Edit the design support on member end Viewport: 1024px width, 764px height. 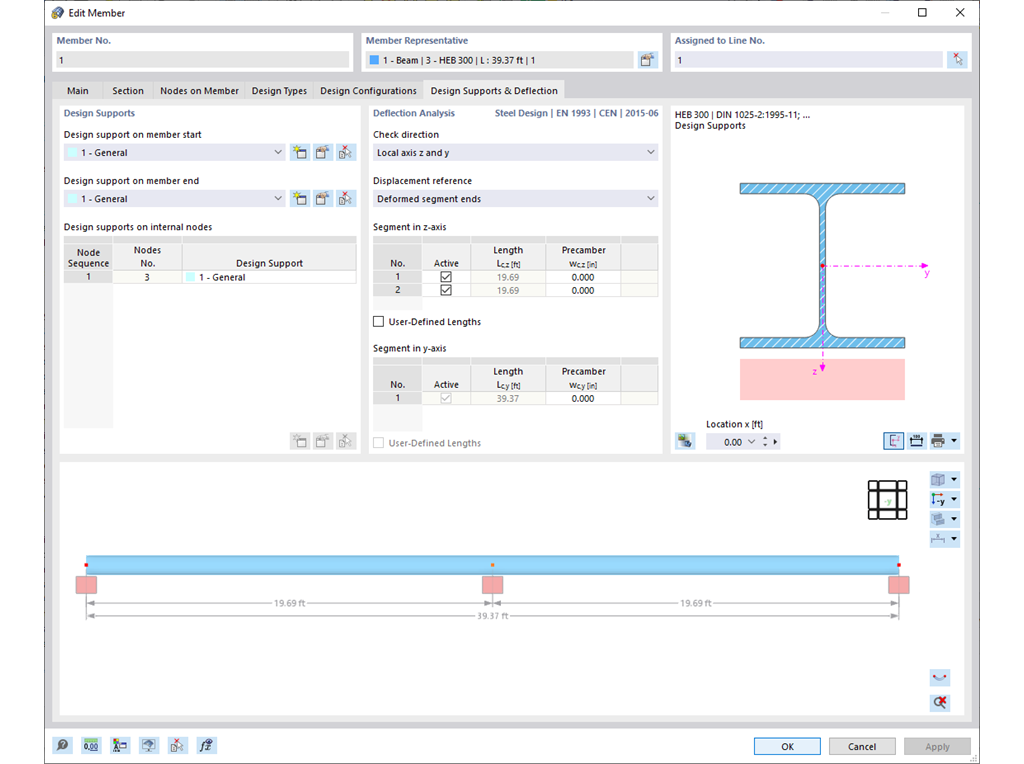323,198
